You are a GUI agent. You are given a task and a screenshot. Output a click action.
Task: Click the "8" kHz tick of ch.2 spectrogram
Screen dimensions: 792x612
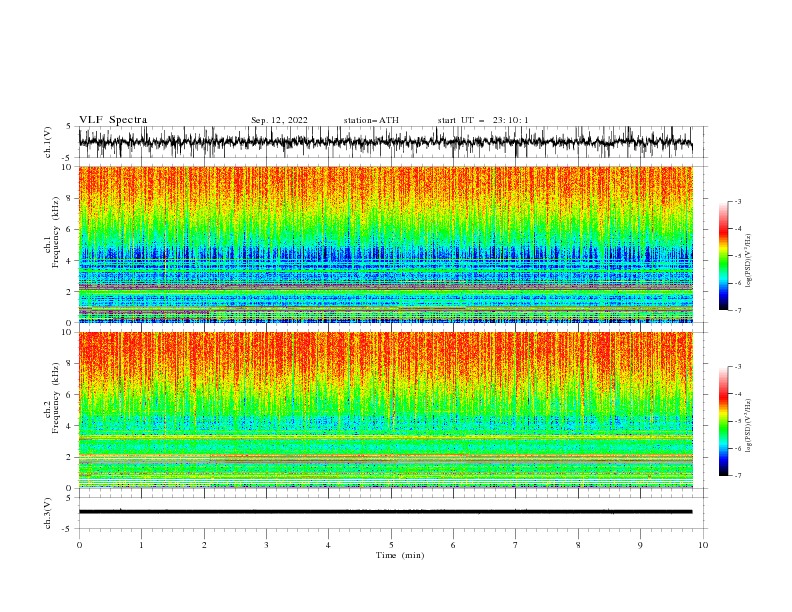[71, 364]
